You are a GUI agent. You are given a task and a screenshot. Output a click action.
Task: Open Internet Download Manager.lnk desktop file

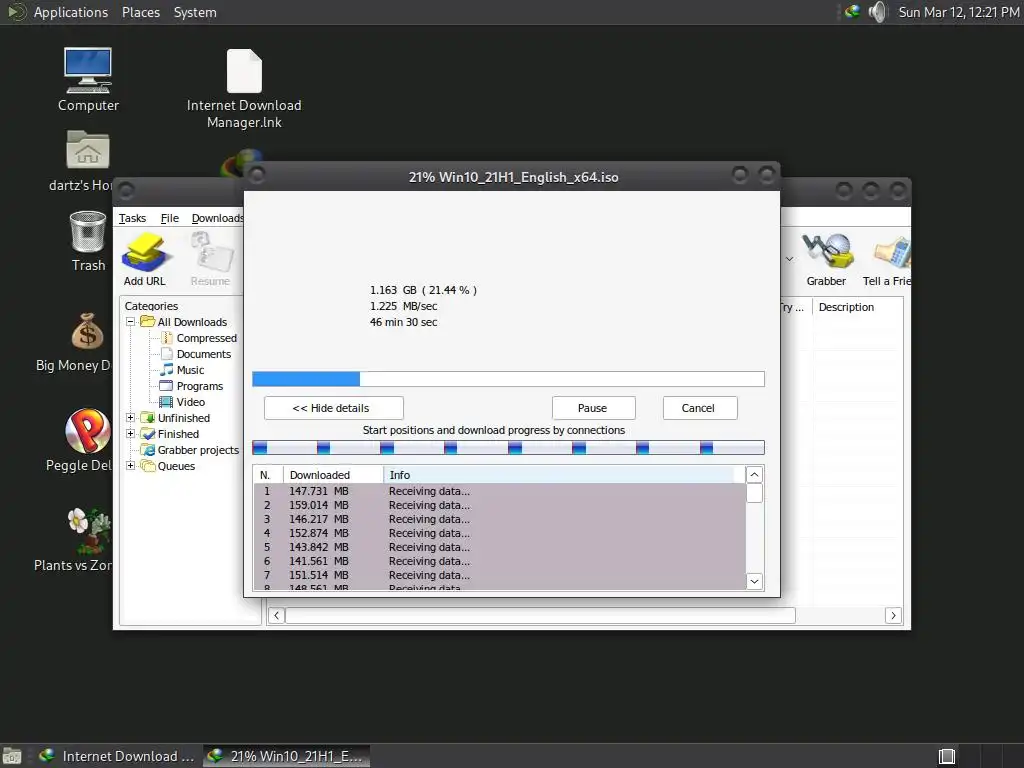[x=244, y=89]
